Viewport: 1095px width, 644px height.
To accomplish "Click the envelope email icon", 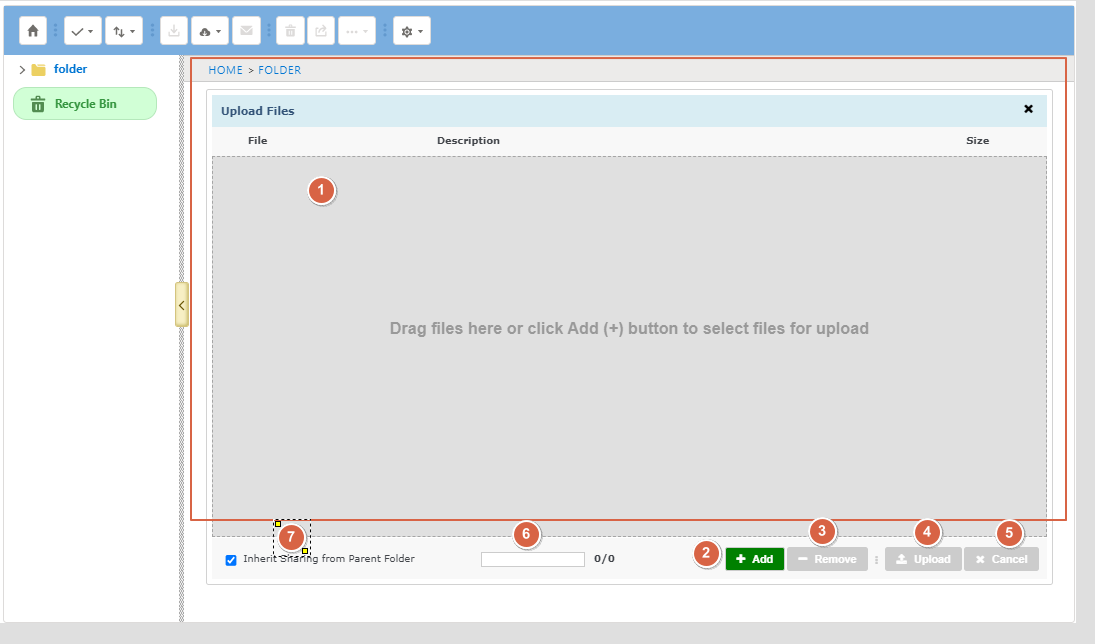I will [246, 31].
